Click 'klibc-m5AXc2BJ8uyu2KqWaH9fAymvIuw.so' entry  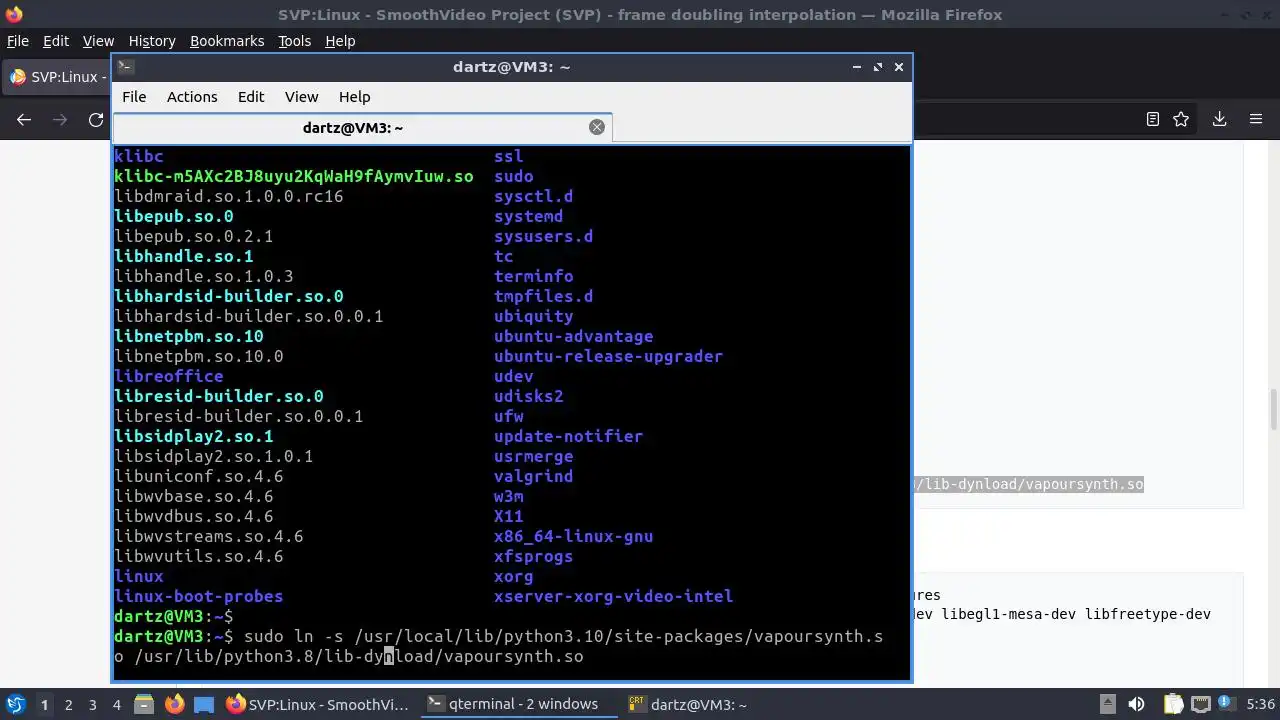click(294, 176)
